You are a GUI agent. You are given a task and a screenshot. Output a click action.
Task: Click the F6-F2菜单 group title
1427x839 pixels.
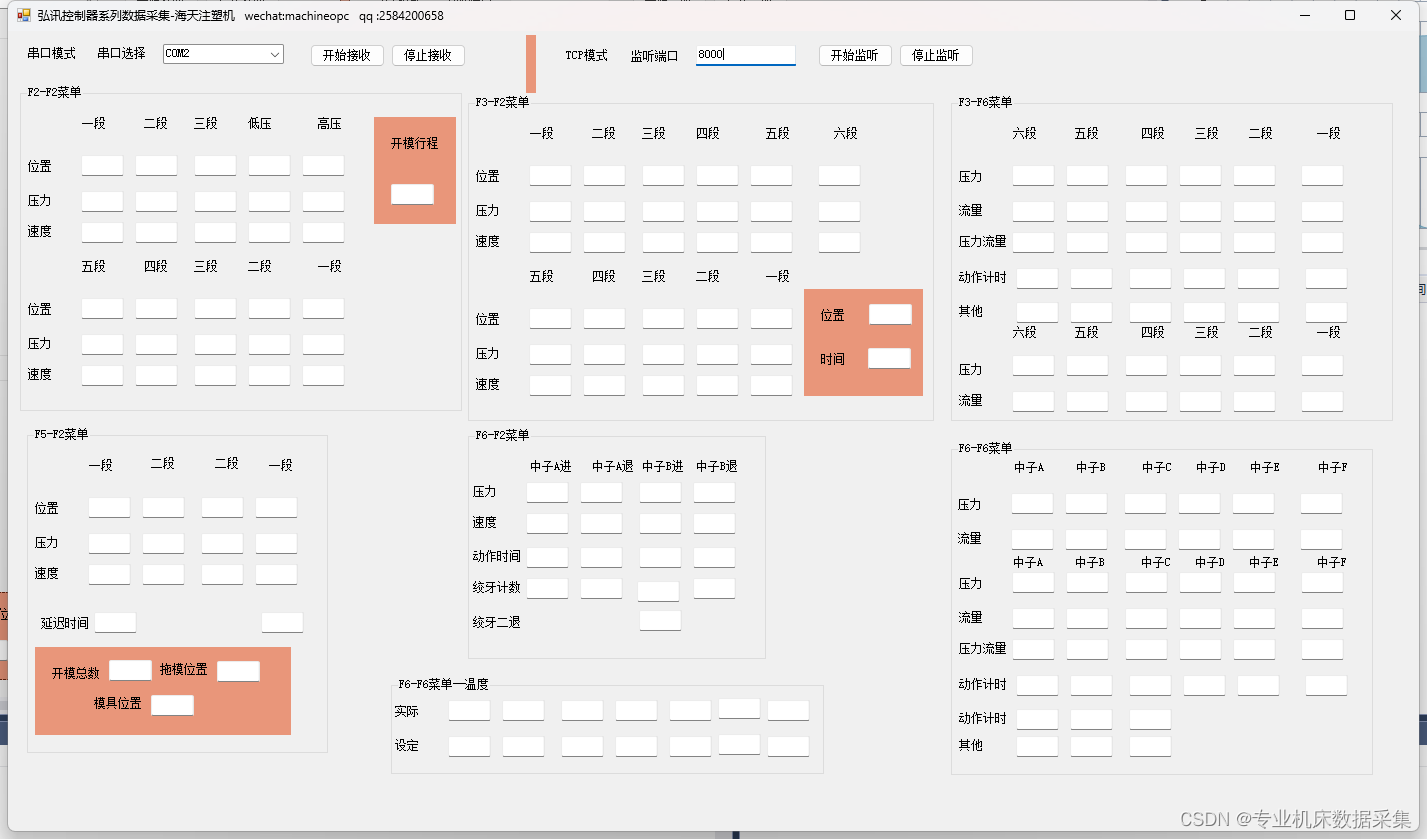point(502,435)
